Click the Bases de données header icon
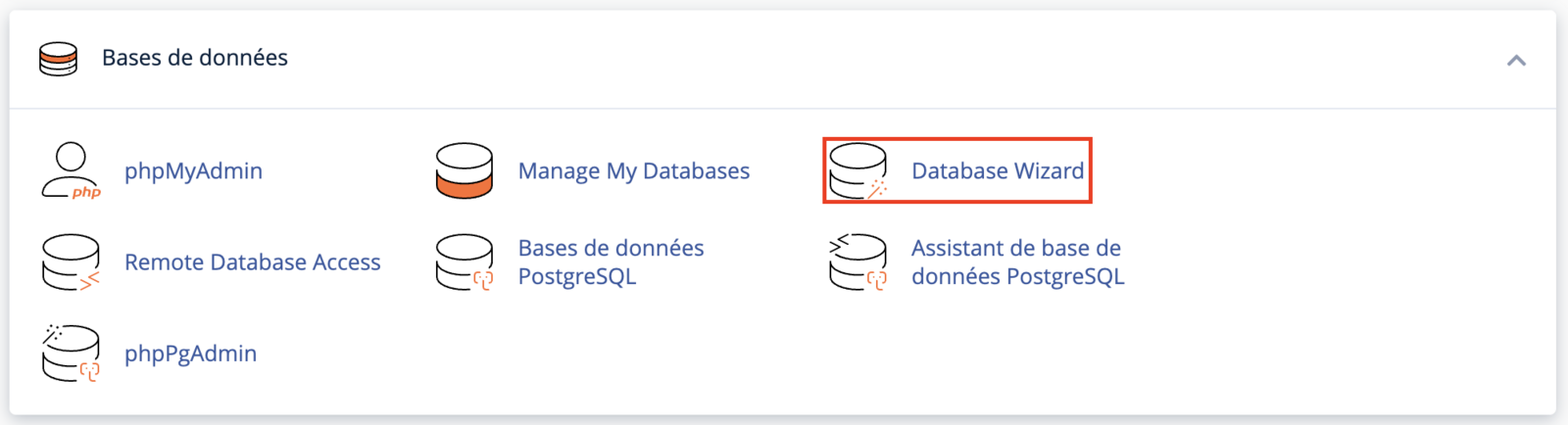1568x425 pixels. pos(58,59)
